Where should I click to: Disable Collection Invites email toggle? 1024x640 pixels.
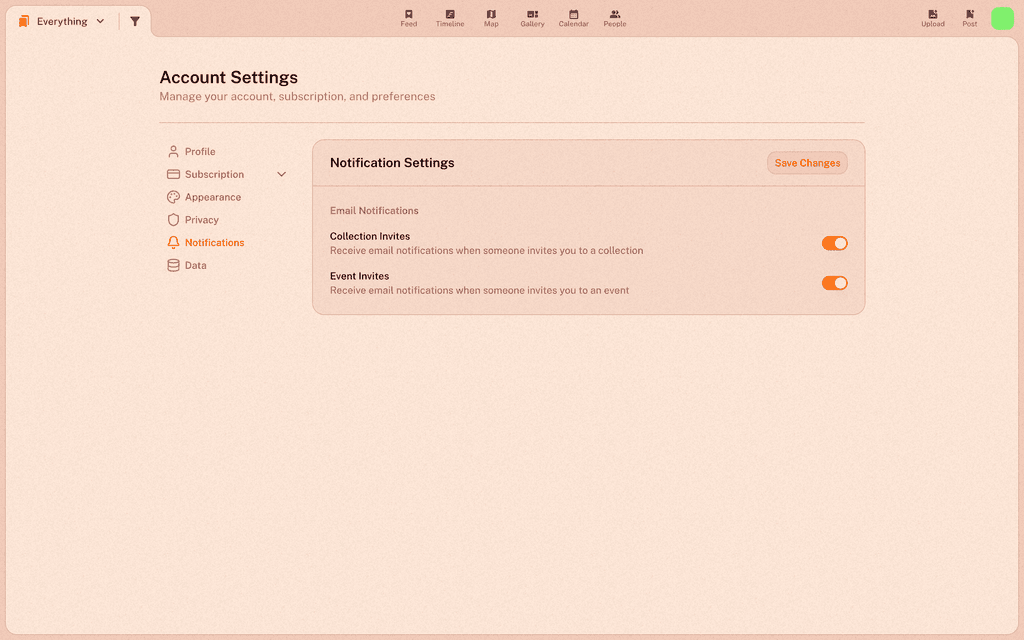pyautogui.click(x=835, y=243)
